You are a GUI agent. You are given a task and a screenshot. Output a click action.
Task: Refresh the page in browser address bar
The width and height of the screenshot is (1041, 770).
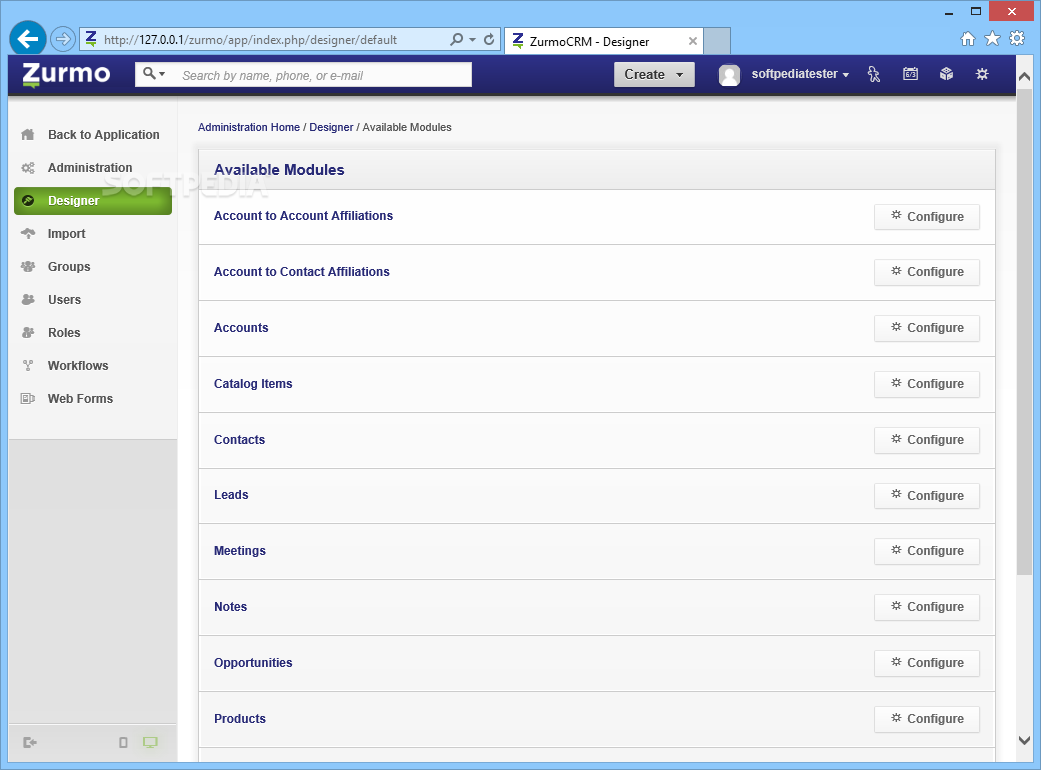[489, 39]
